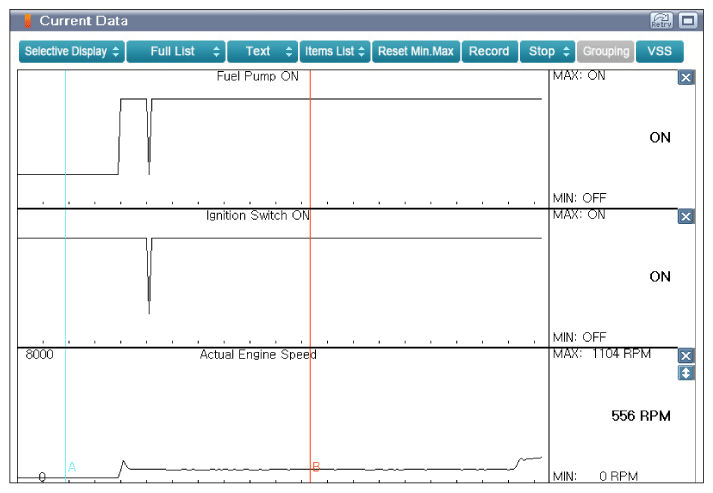This screenshot has height=493, width=713.
Task: Open the Full List dropdown
Action: tap(176, 51)
